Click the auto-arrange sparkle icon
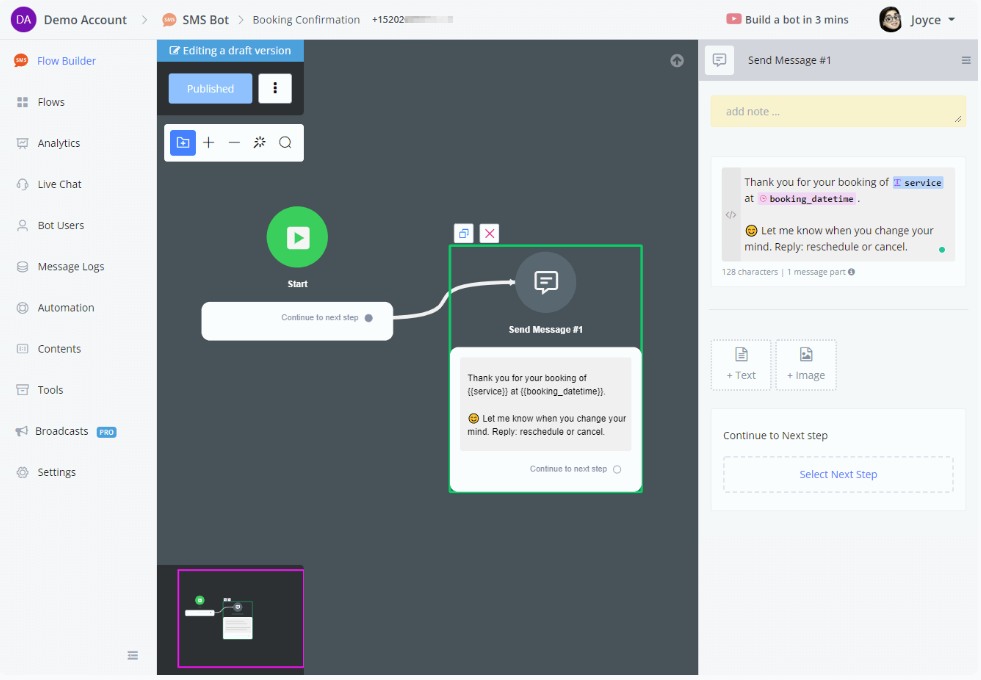This screenshot has height=680, width=981. click(x=260, y=143)
